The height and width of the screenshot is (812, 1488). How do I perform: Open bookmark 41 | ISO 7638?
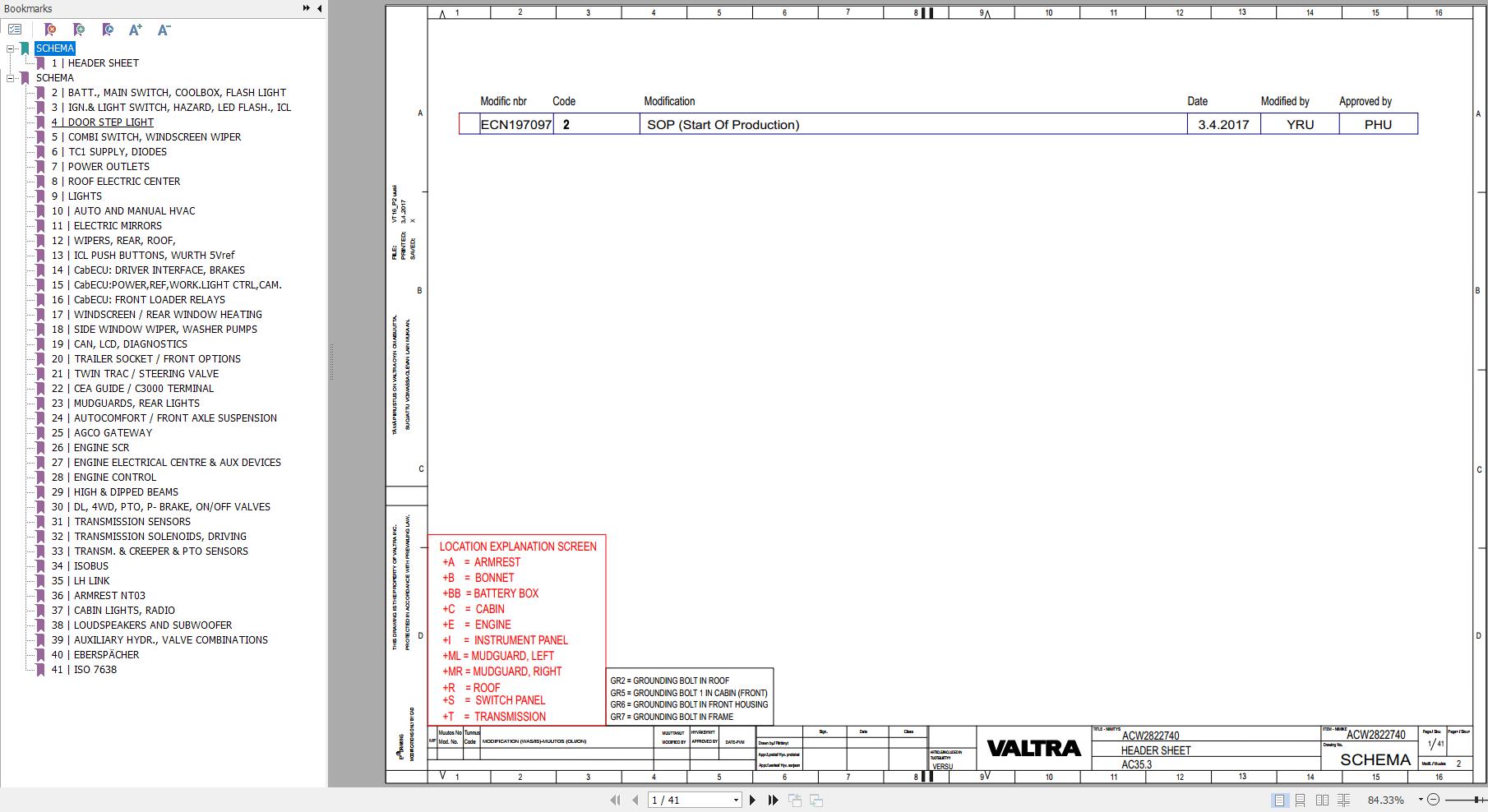(x=84, y=670)
